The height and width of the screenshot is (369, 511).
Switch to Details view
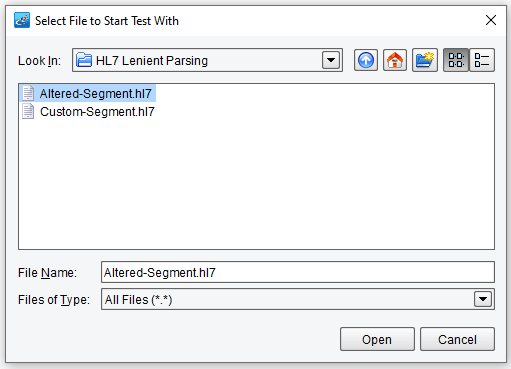pyautogui.click(x=482, y=60)
